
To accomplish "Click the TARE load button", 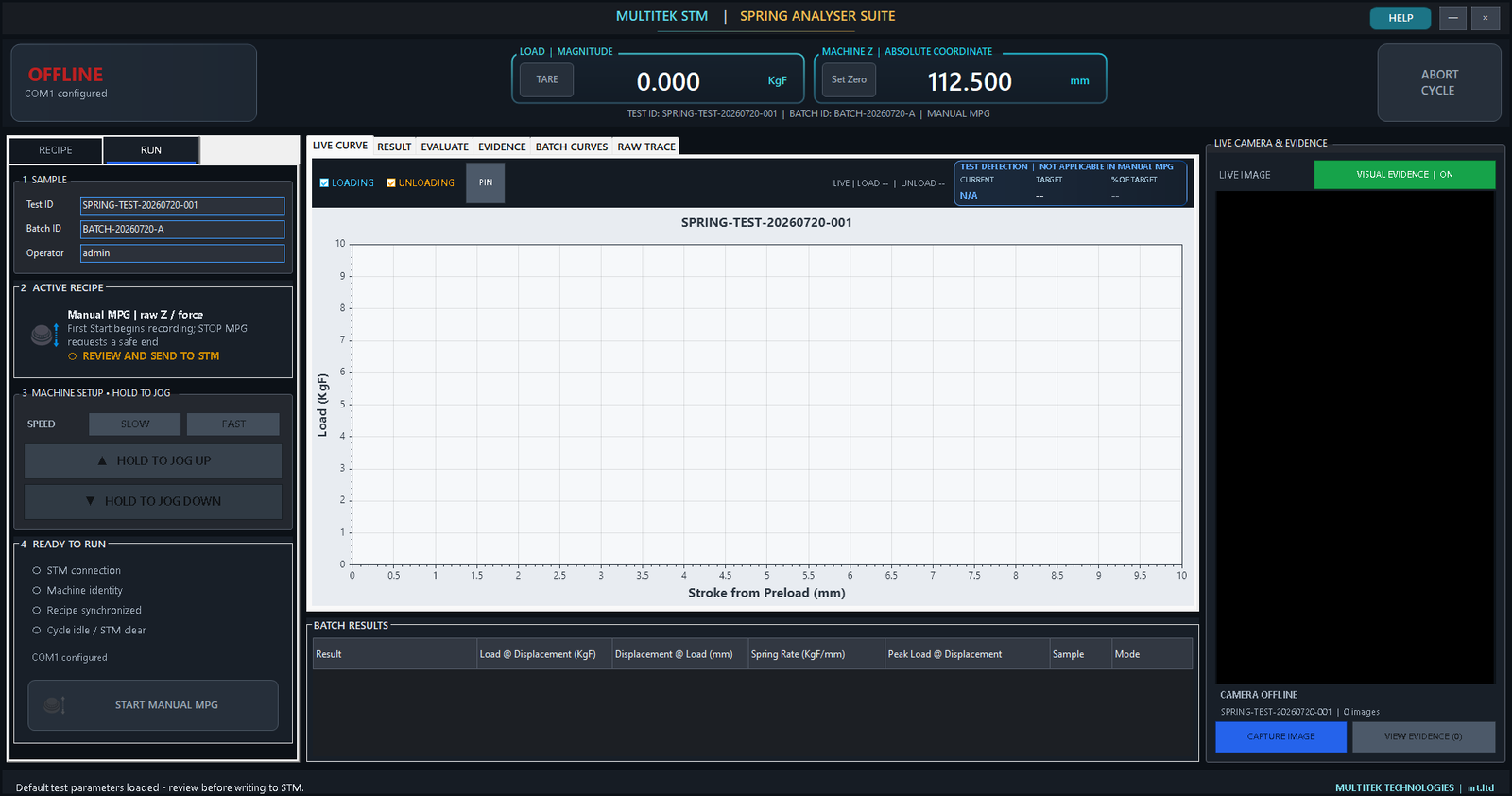I will pyautogui.click(x=547, y=79).
